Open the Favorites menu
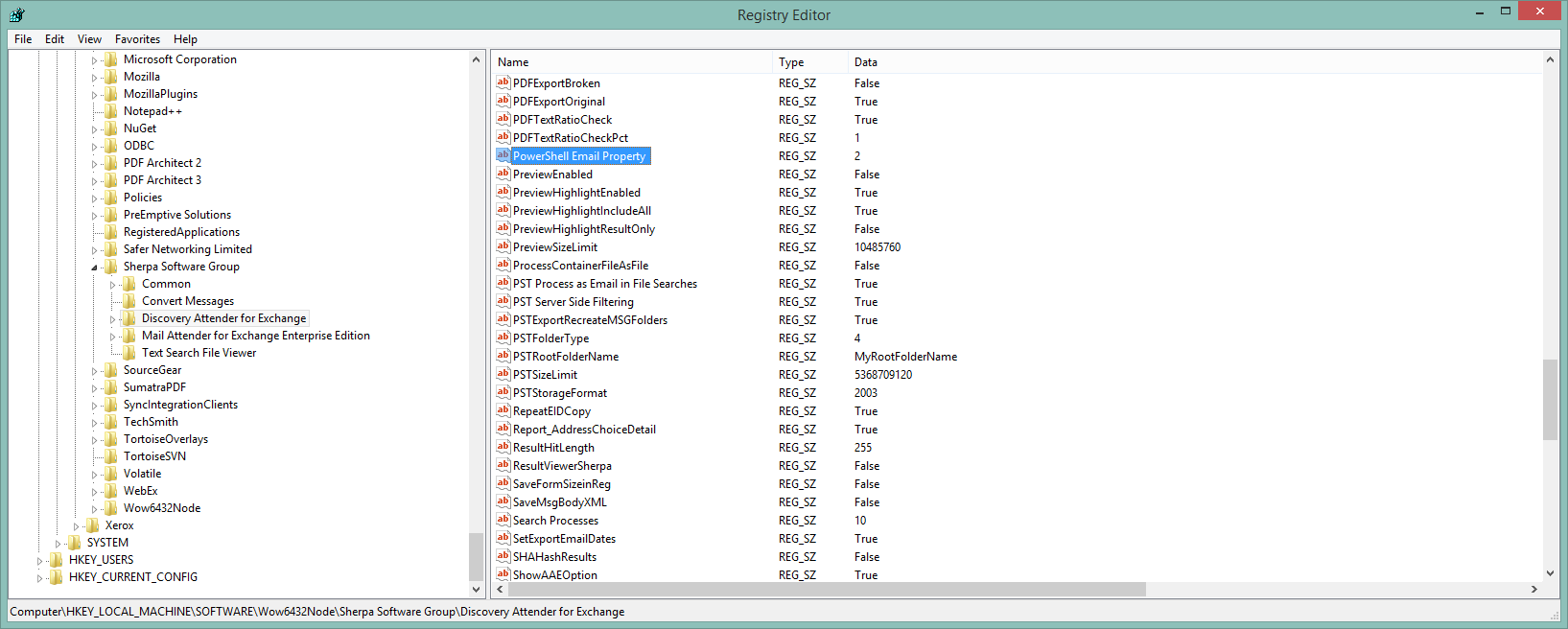The image size is (1568, 629). 137,39
